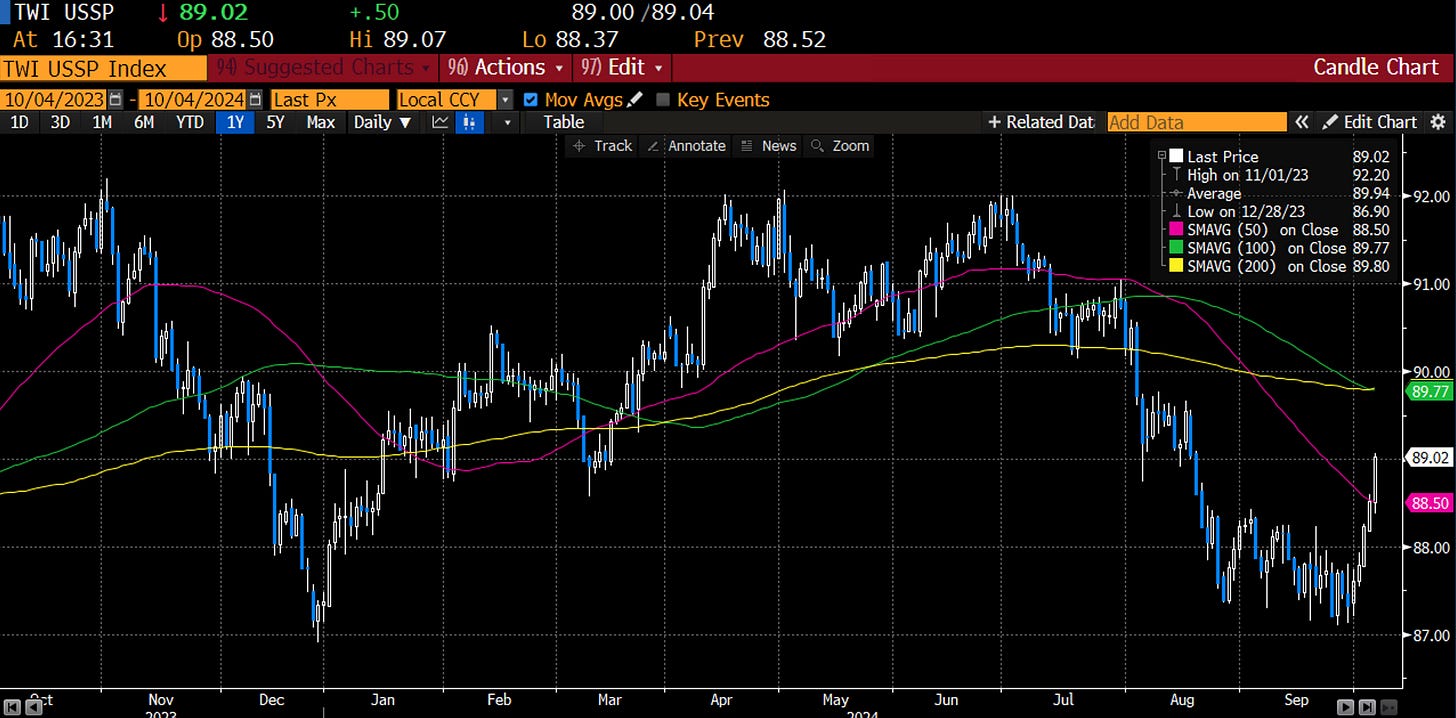1456x718 pixels.
Task: Open the calendar icon beside the start date
Action: pyautogui.click(x=116, y=99)
